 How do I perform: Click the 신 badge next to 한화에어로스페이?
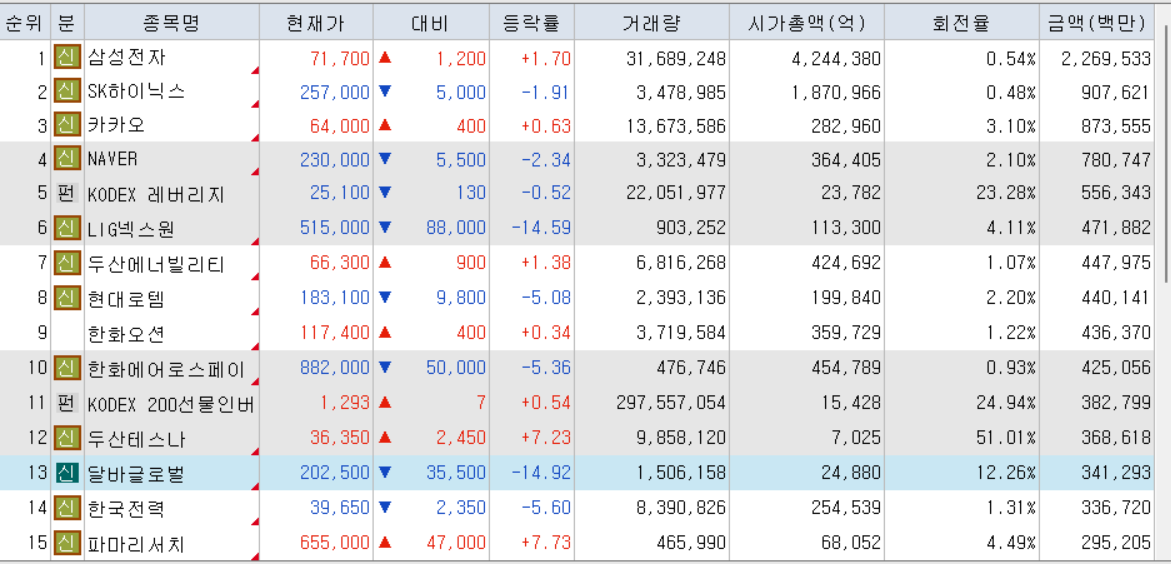tap(67, 368)
